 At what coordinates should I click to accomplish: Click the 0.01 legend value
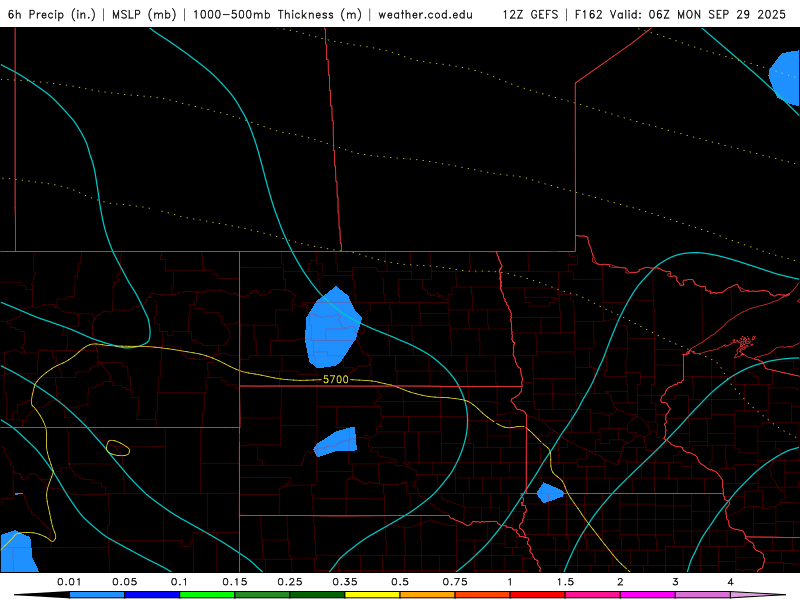[69, 582]
